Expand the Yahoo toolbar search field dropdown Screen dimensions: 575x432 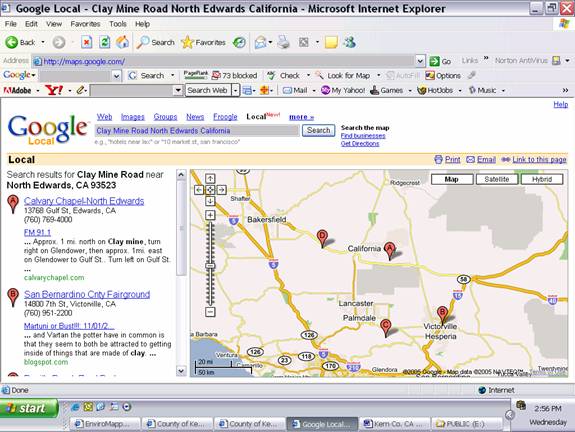178,90
